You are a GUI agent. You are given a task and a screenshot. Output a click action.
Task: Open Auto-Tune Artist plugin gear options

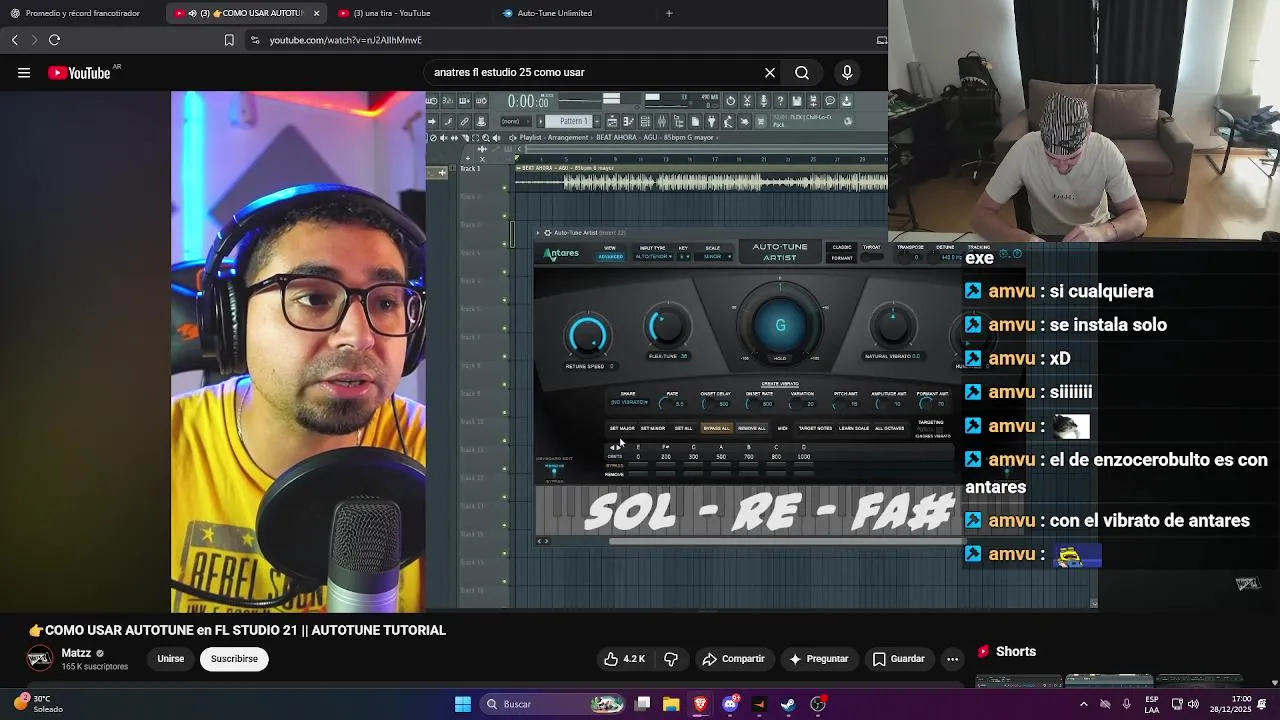547,233
